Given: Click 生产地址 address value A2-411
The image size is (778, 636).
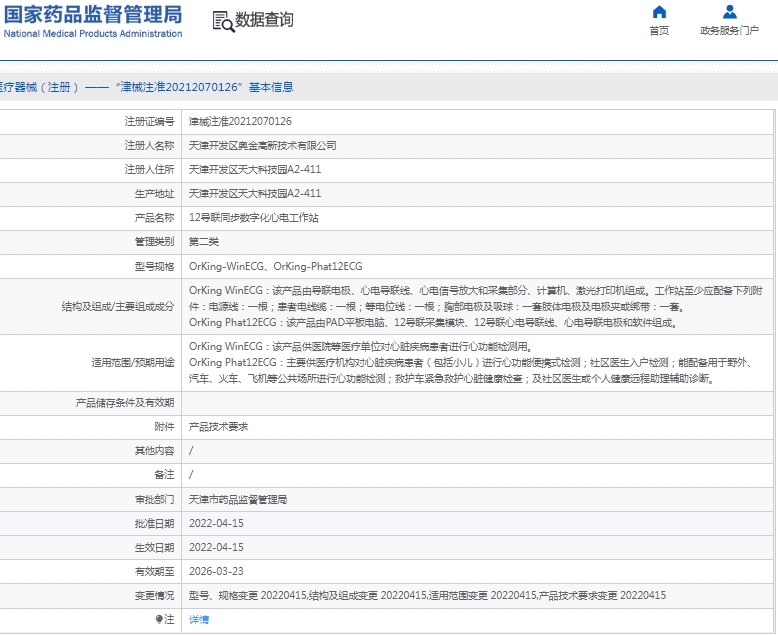Looking at the screenshot, I should [255, 193].
